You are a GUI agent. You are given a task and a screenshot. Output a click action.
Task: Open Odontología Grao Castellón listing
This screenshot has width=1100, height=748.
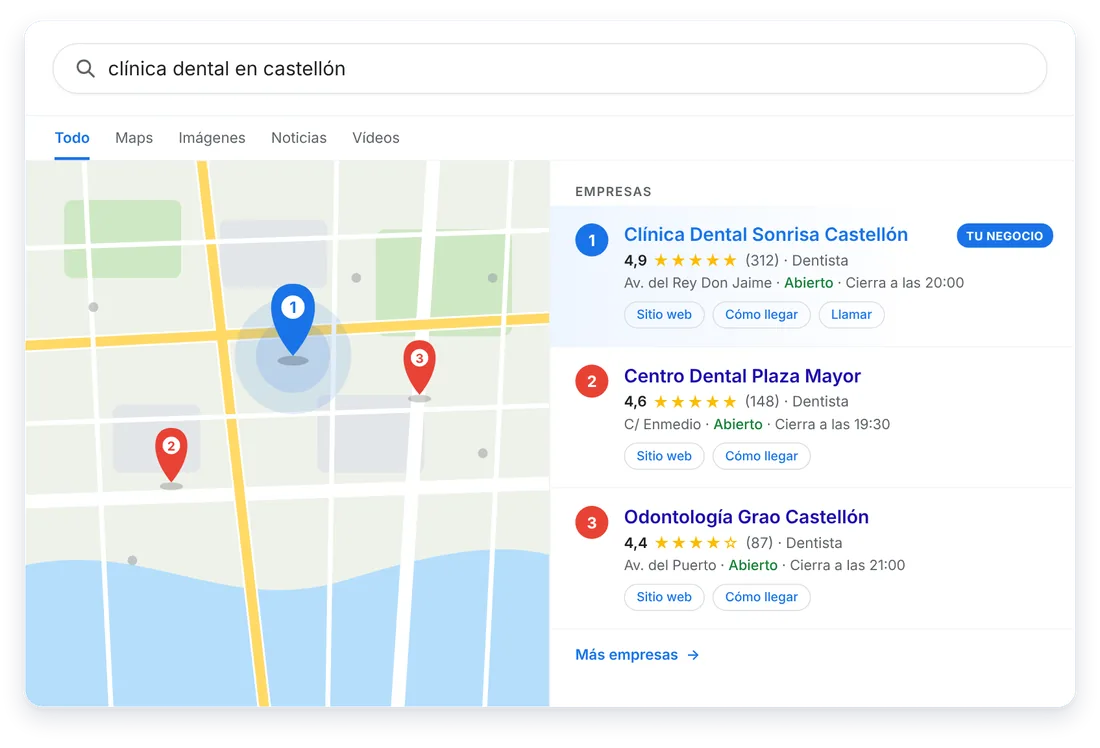point(746,516)
